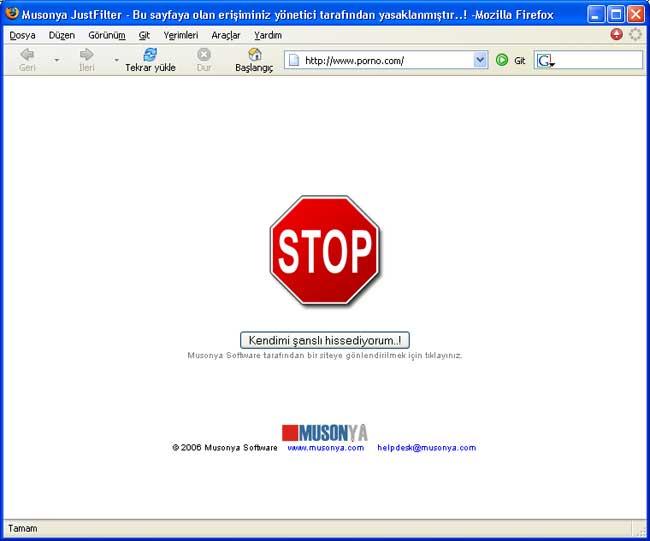The width and height of the screenshot is (650, 541).
Task: Open the Yerimleri bookmarks menu
Action: (181, 35)
